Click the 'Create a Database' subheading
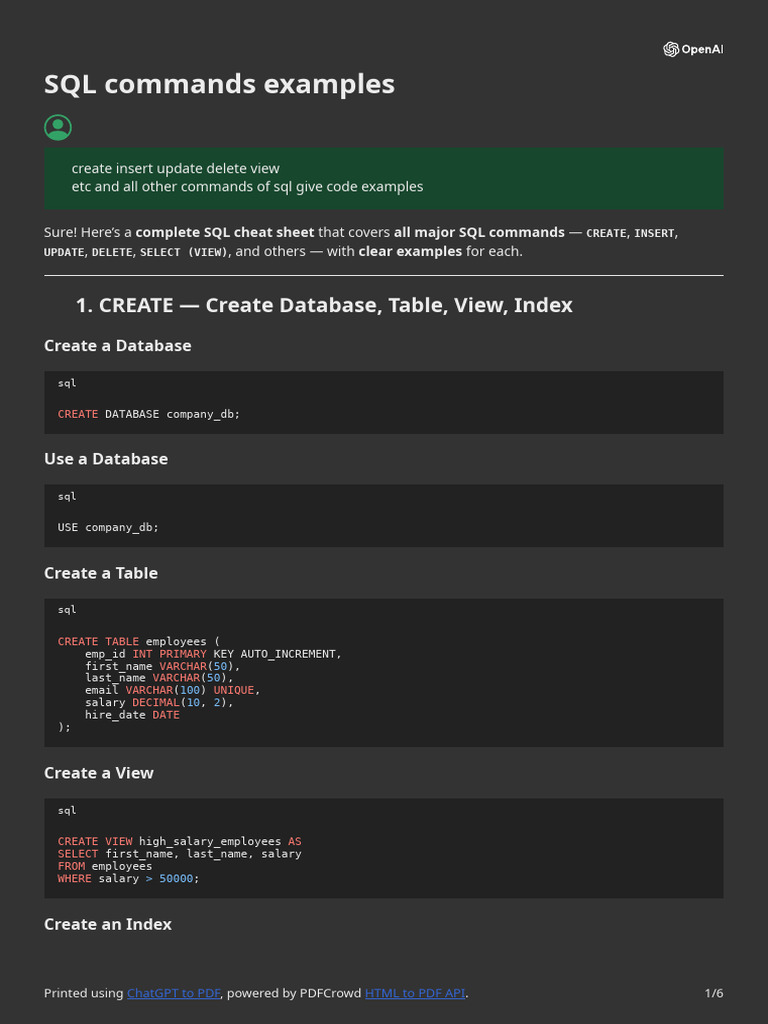This screenshot has width=768, height=1024. [118, 345]
